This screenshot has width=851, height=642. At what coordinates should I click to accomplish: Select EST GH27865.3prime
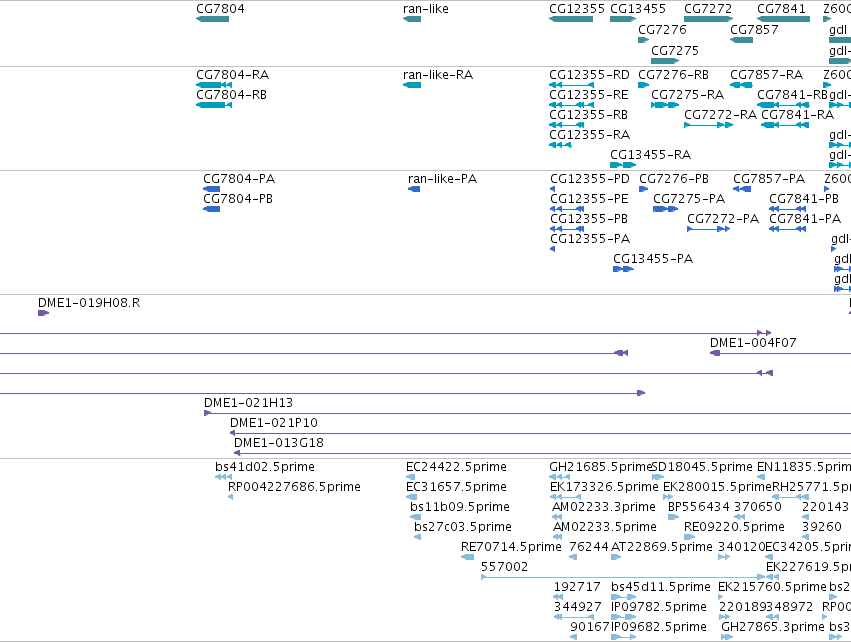point(727,637)
